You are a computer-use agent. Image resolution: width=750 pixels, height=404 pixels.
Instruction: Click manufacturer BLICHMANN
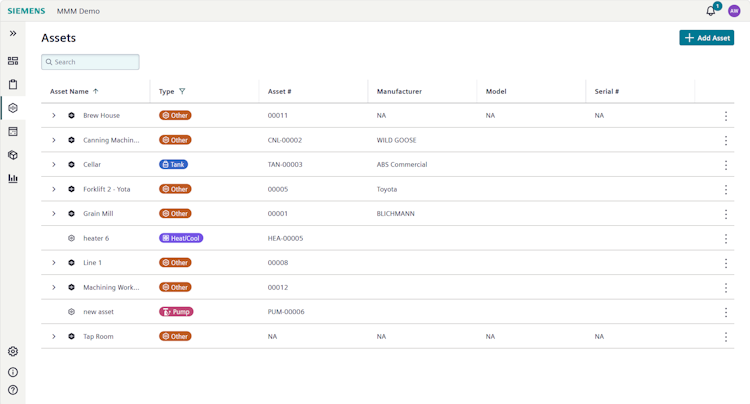[396, 214]
